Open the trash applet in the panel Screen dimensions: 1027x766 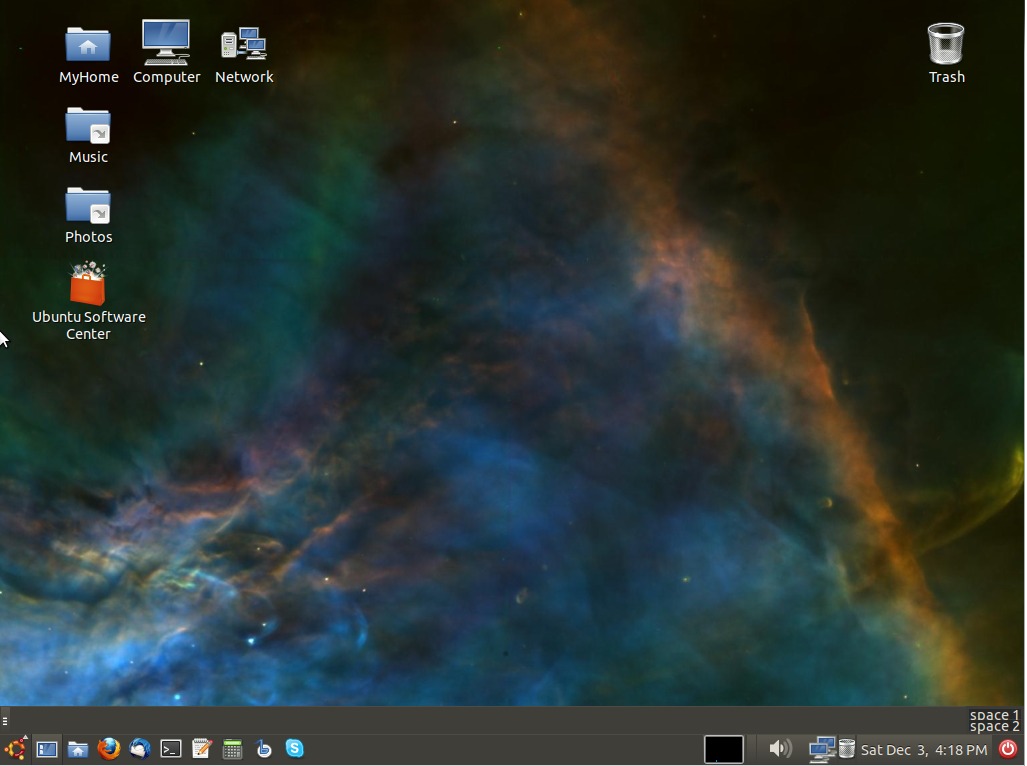pos(846,749)
